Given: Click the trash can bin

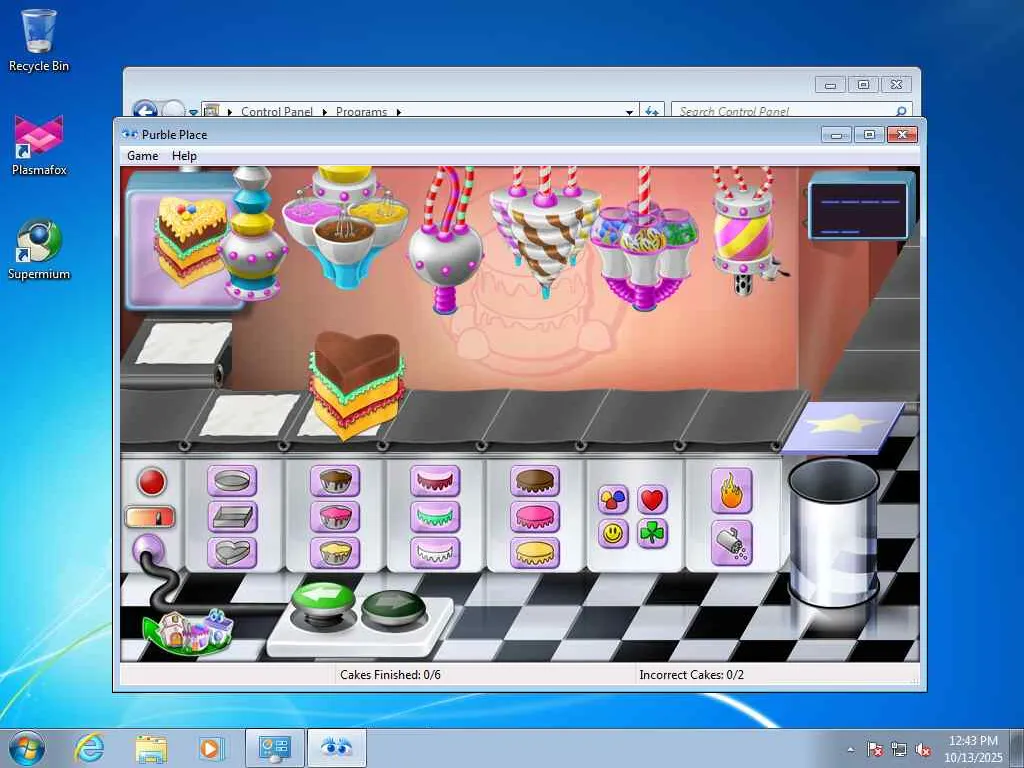Looking at the screenshot, I should tap(833, 532).
